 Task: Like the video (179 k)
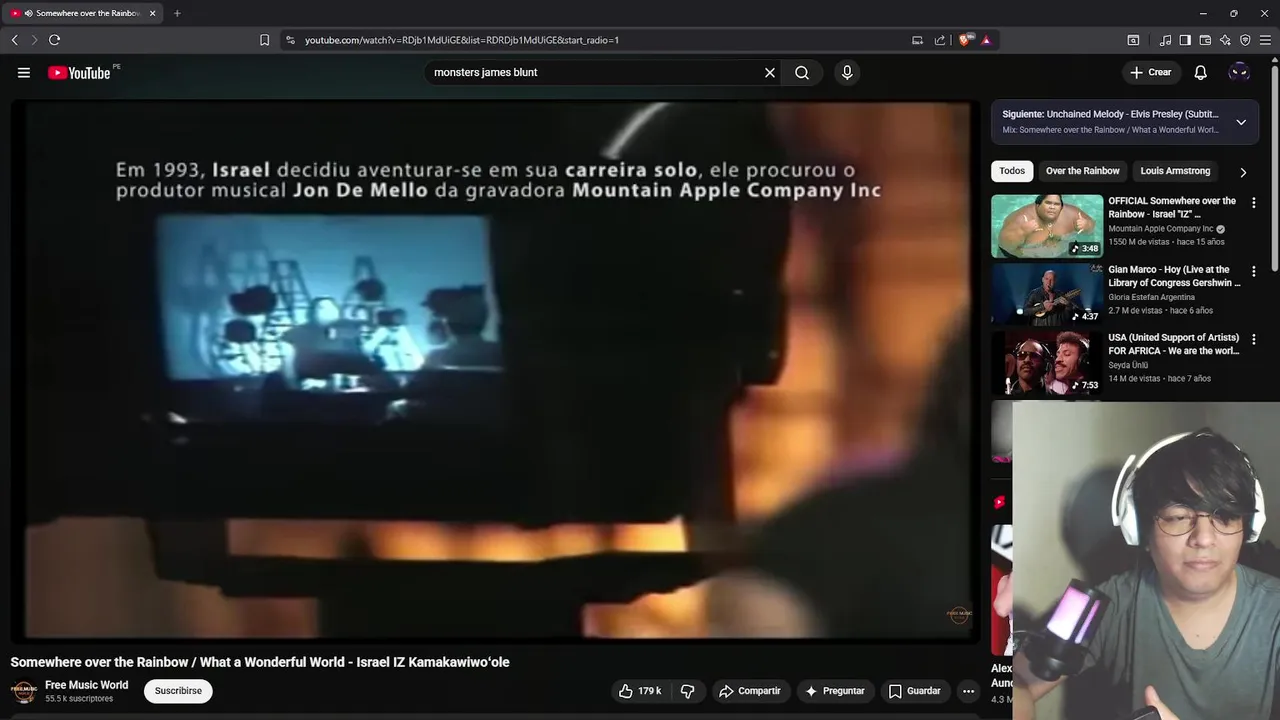tap(640, 691)
